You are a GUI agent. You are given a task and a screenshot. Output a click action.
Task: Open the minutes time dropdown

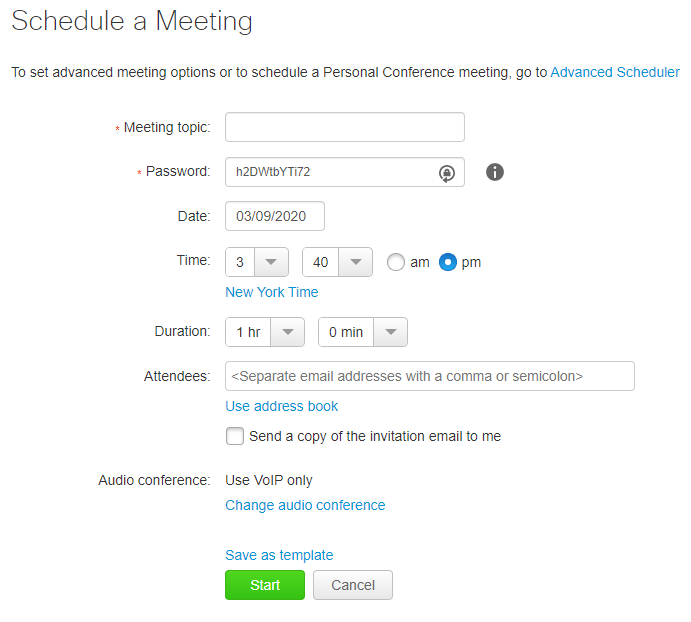pos(337,262)
